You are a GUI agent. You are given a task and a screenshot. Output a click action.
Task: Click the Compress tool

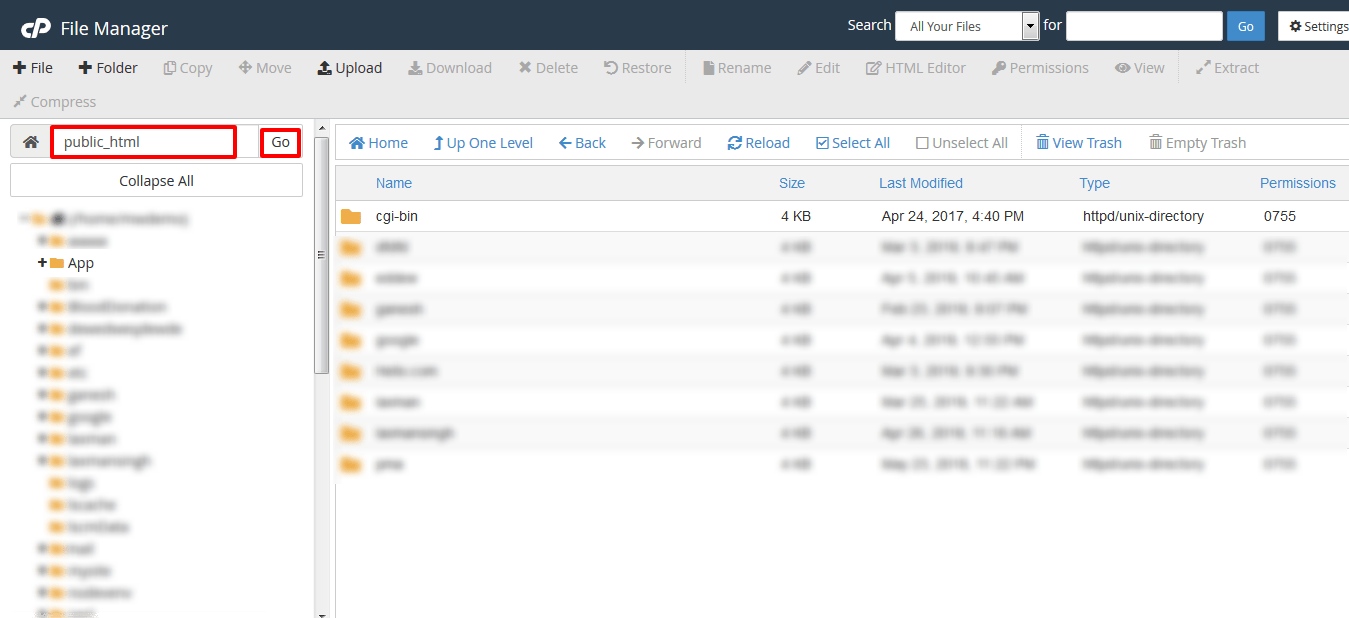click(53, 101)
